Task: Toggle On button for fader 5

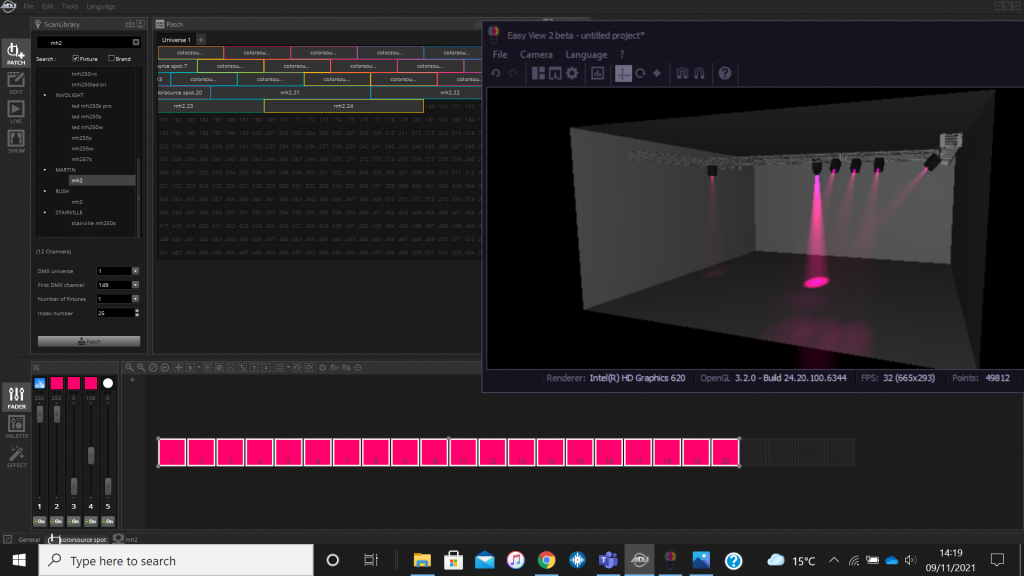Action: pyautogui.click(x=108, y=521)
